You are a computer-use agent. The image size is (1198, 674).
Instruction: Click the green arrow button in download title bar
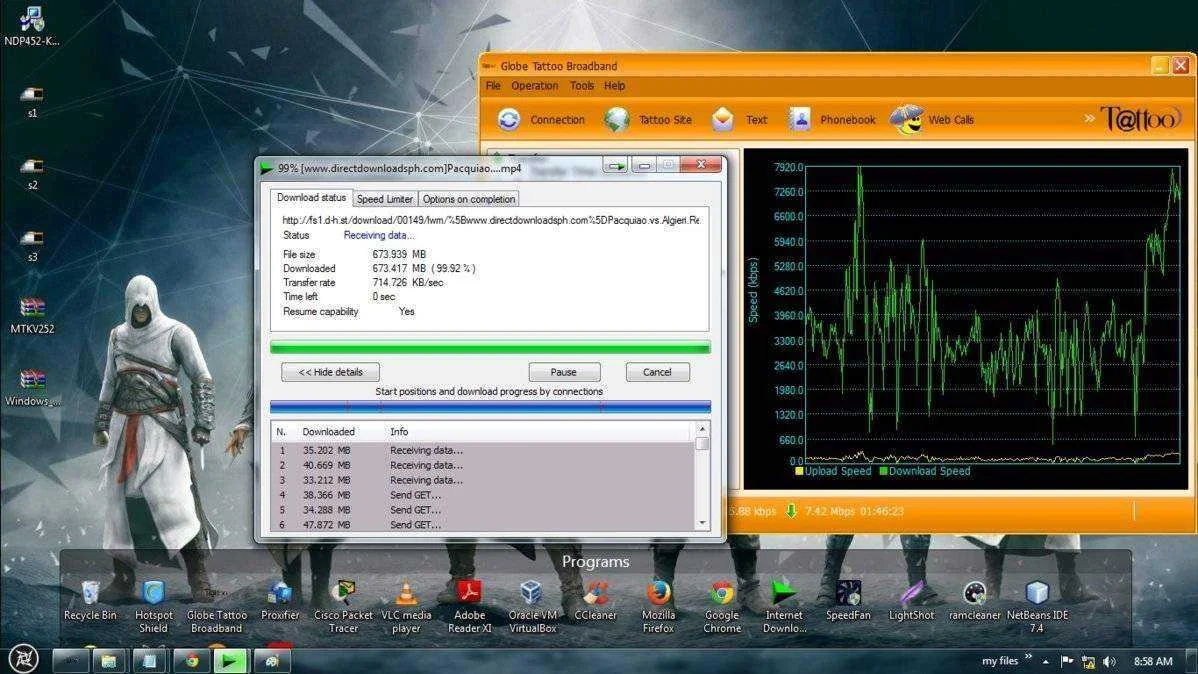(615, 165)
